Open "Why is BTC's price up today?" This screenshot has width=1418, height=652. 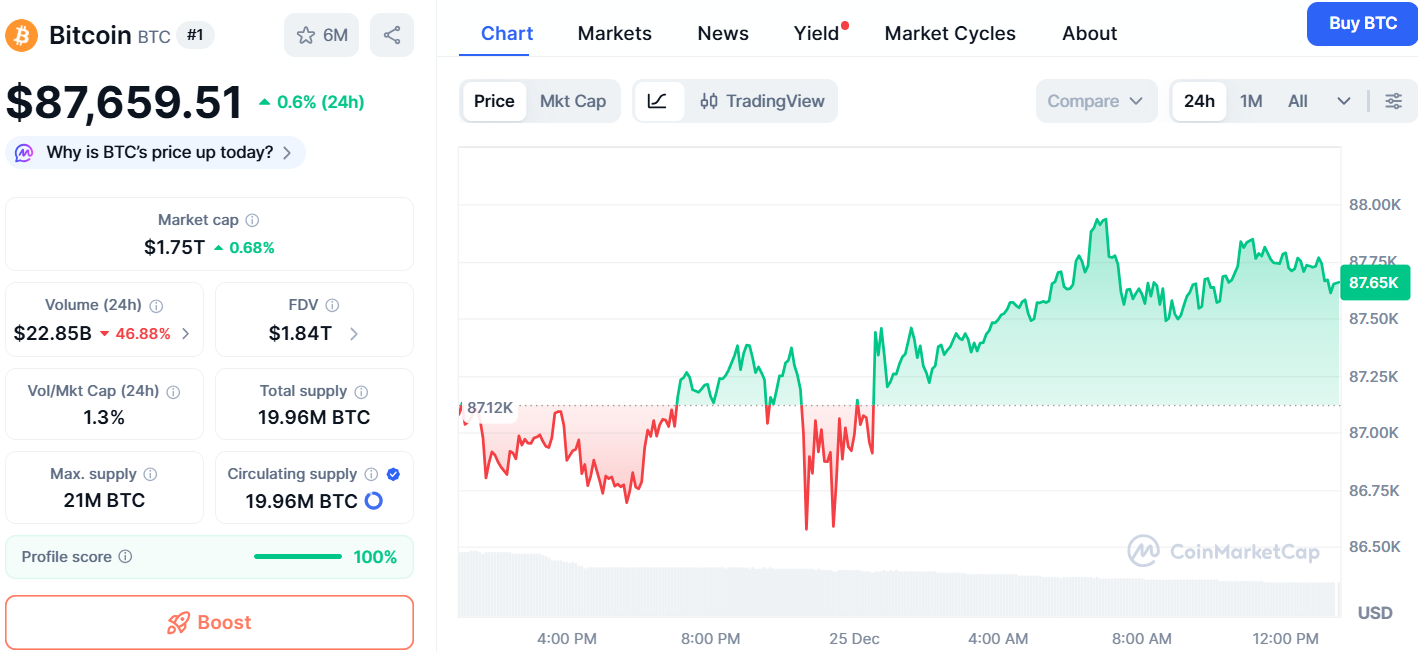156,153
